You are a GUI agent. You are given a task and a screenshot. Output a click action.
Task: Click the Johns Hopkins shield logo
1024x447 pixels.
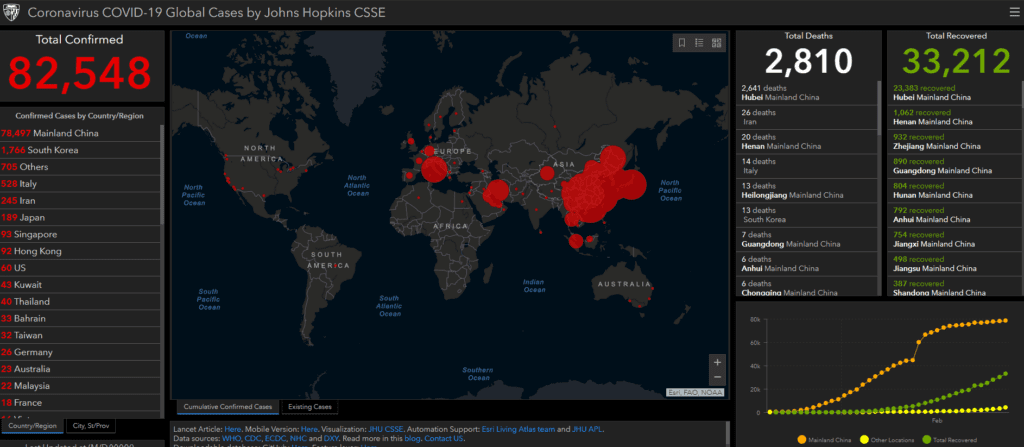tap(13, 12)
